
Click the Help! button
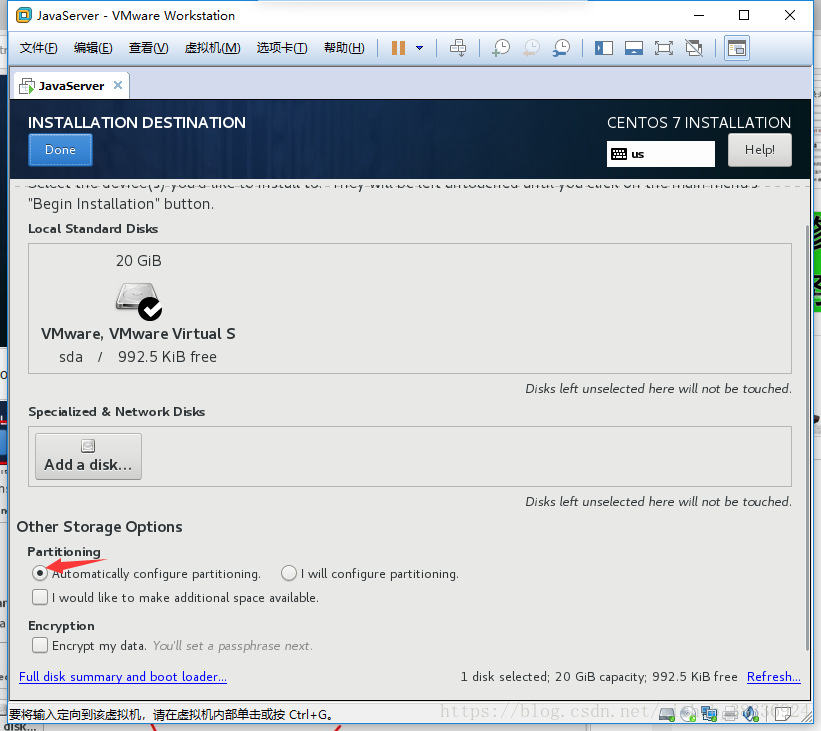pyautogui.click(x=759, y=150)
